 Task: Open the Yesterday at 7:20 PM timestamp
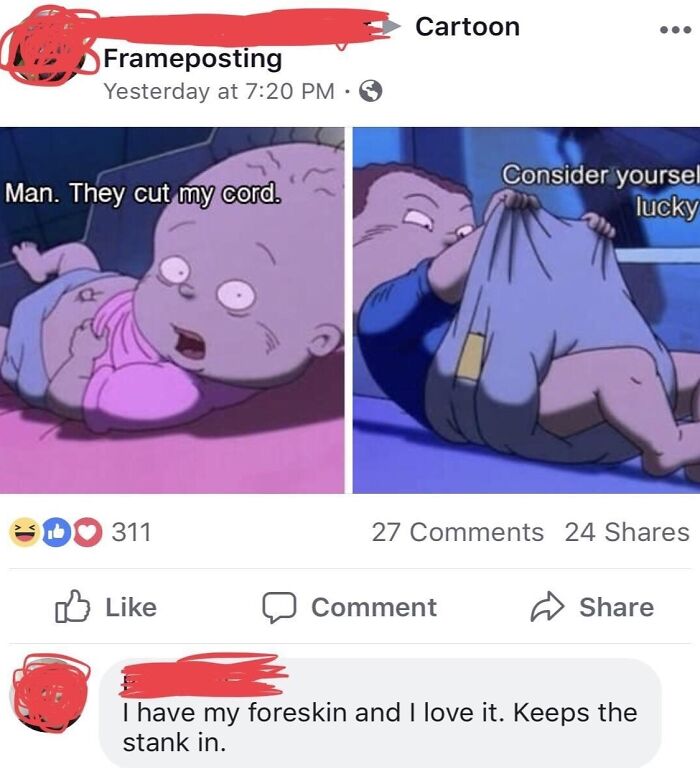[x=219, y=91]
